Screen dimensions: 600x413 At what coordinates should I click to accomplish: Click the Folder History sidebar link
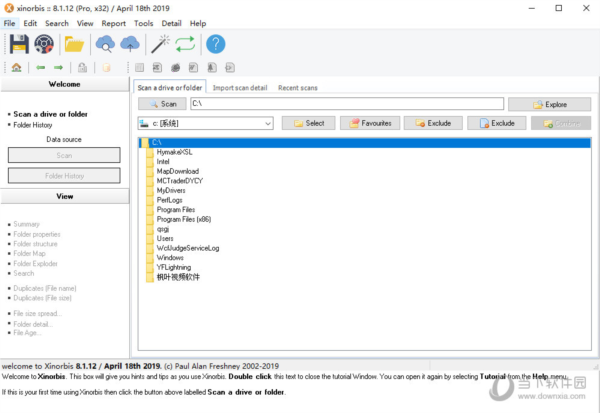pos(33,125)
